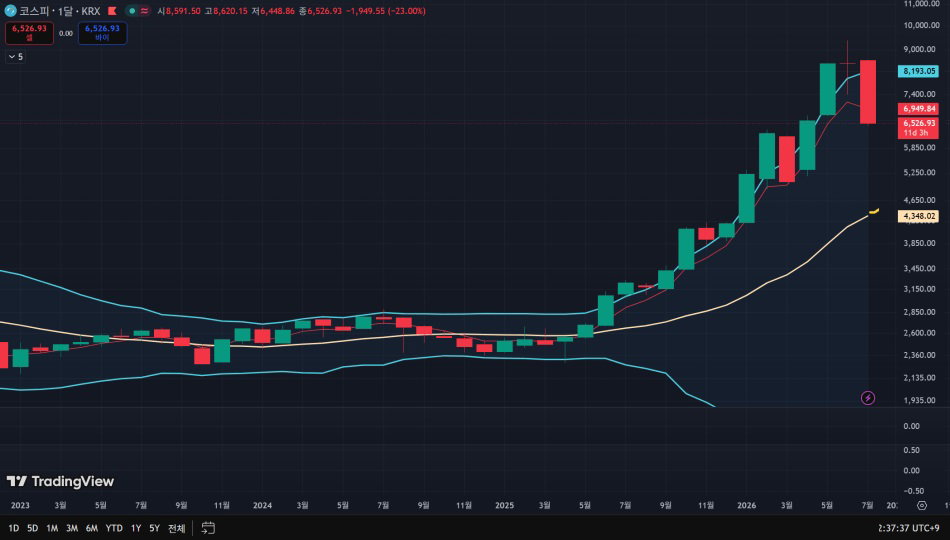Click the red sell button 6,526.93
Image resolution: width=950 pixels, height=540 pixels.
click(29, 33)
